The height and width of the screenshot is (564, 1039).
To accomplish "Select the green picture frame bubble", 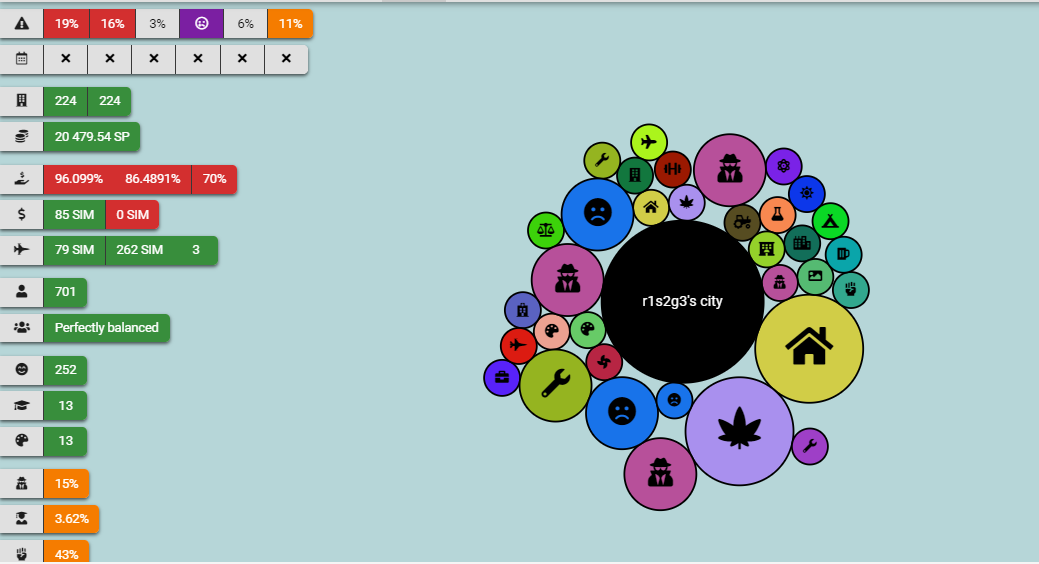I will (815, 276).
